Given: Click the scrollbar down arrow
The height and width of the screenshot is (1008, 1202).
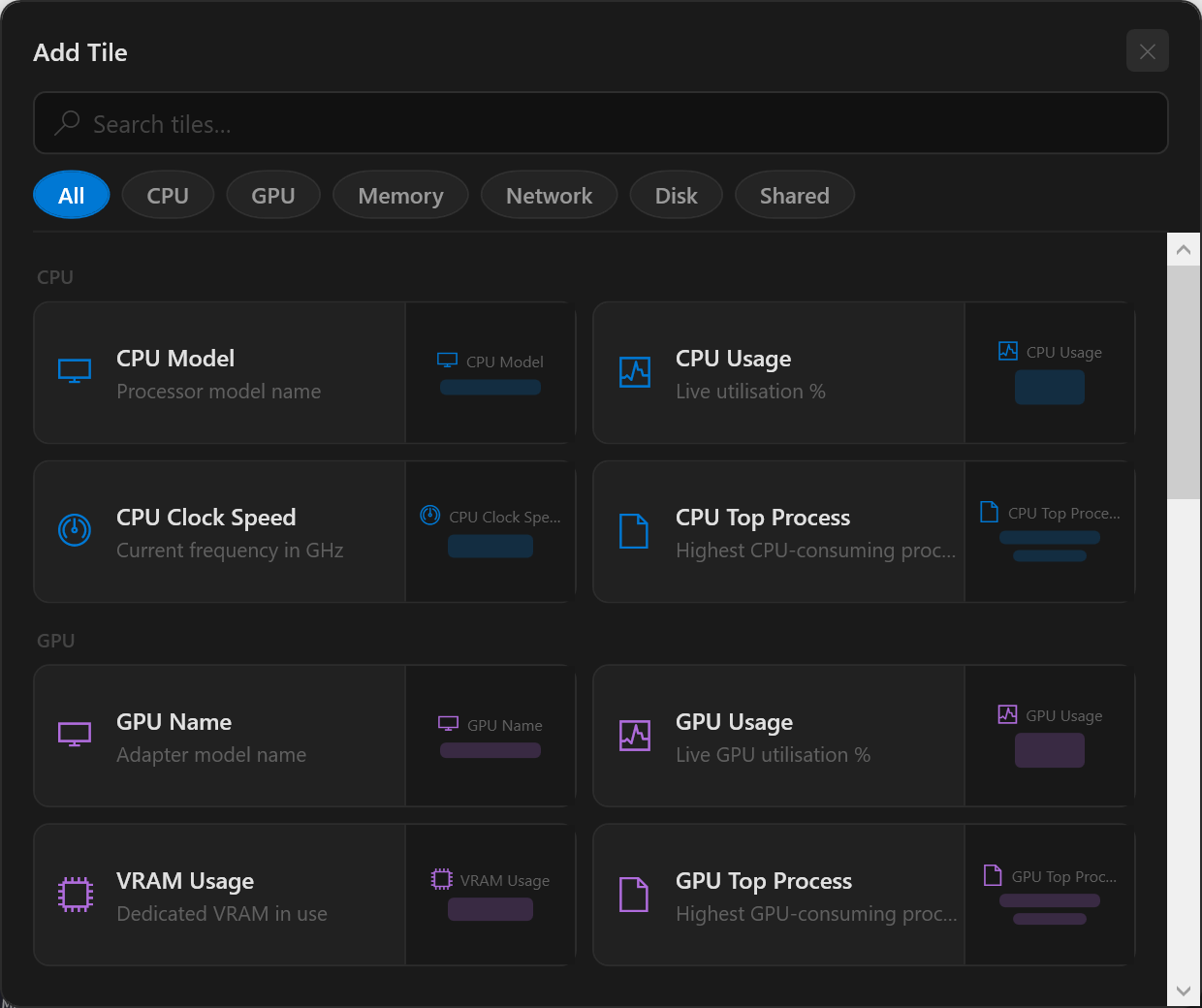Looking at the screenshot, I should click(1184, 992).
